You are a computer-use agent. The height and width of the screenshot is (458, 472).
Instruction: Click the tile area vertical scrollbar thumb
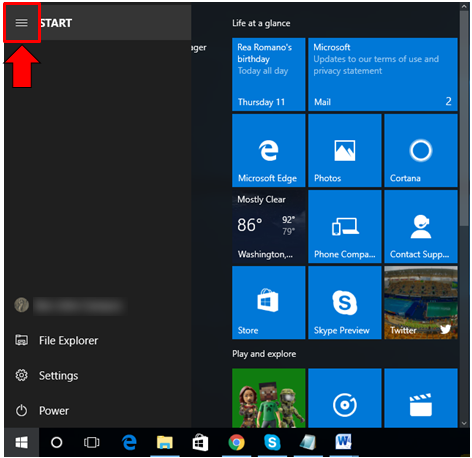pos(464,118)
